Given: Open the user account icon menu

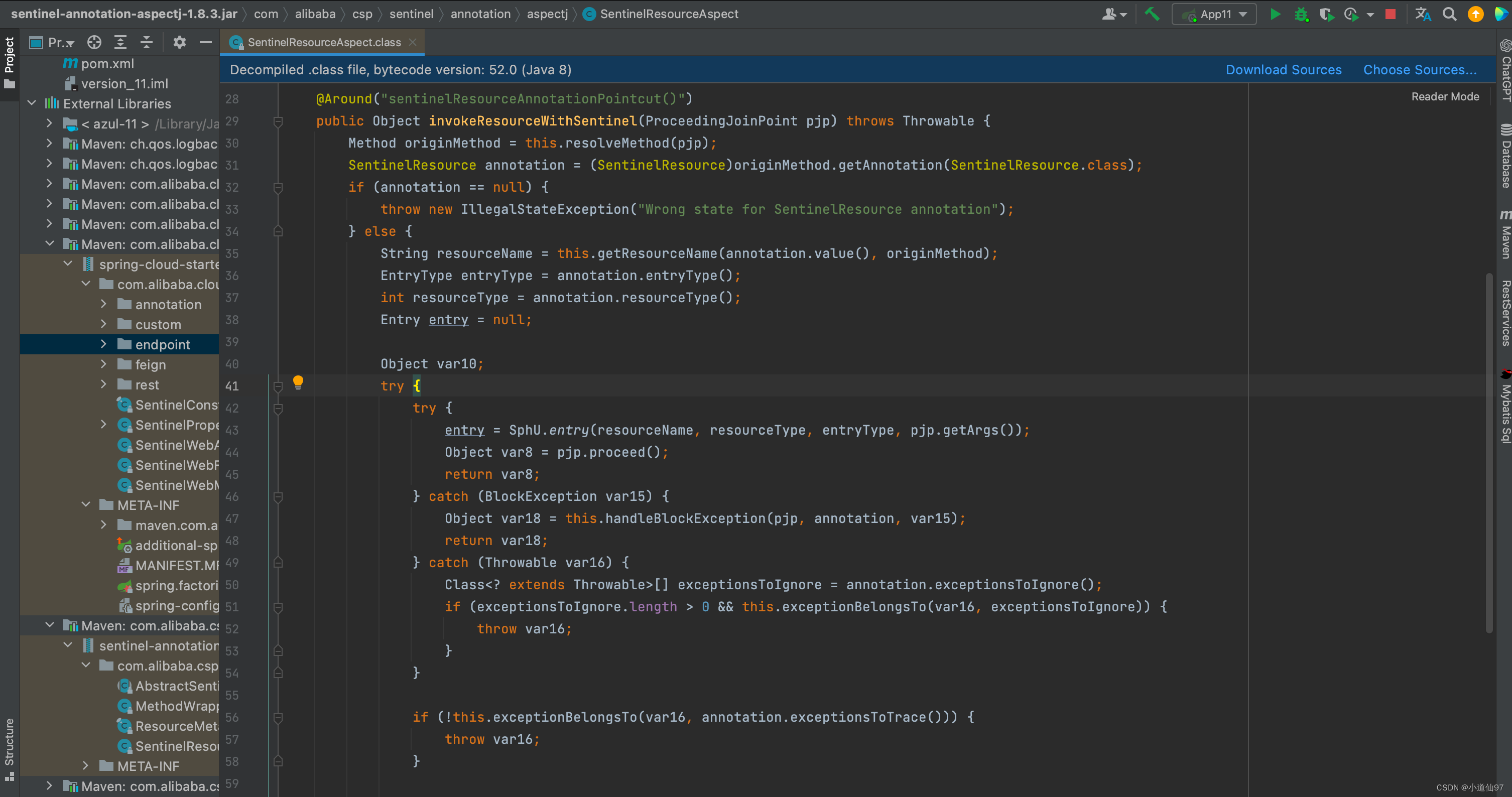Looking at the screenshot, I should pyautogui.click(x=1113, y=14).
